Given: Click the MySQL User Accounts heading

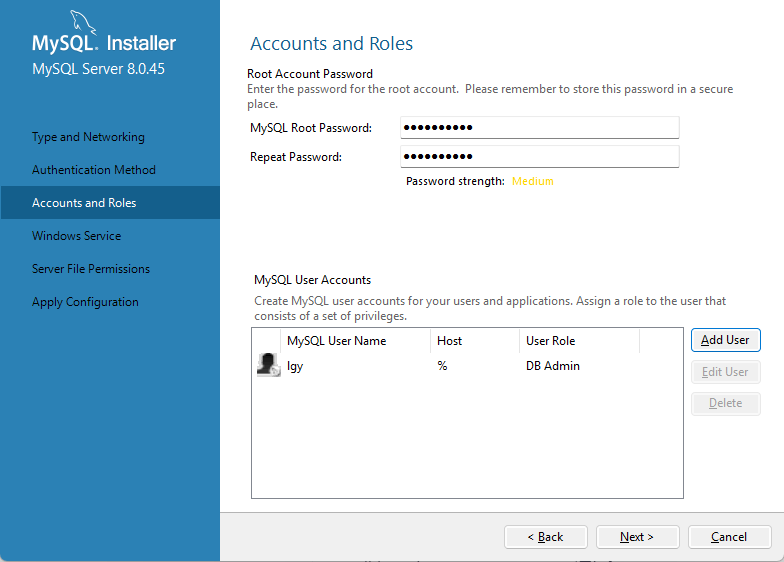Looking at the screenshot, I should [x=312, y=280].
